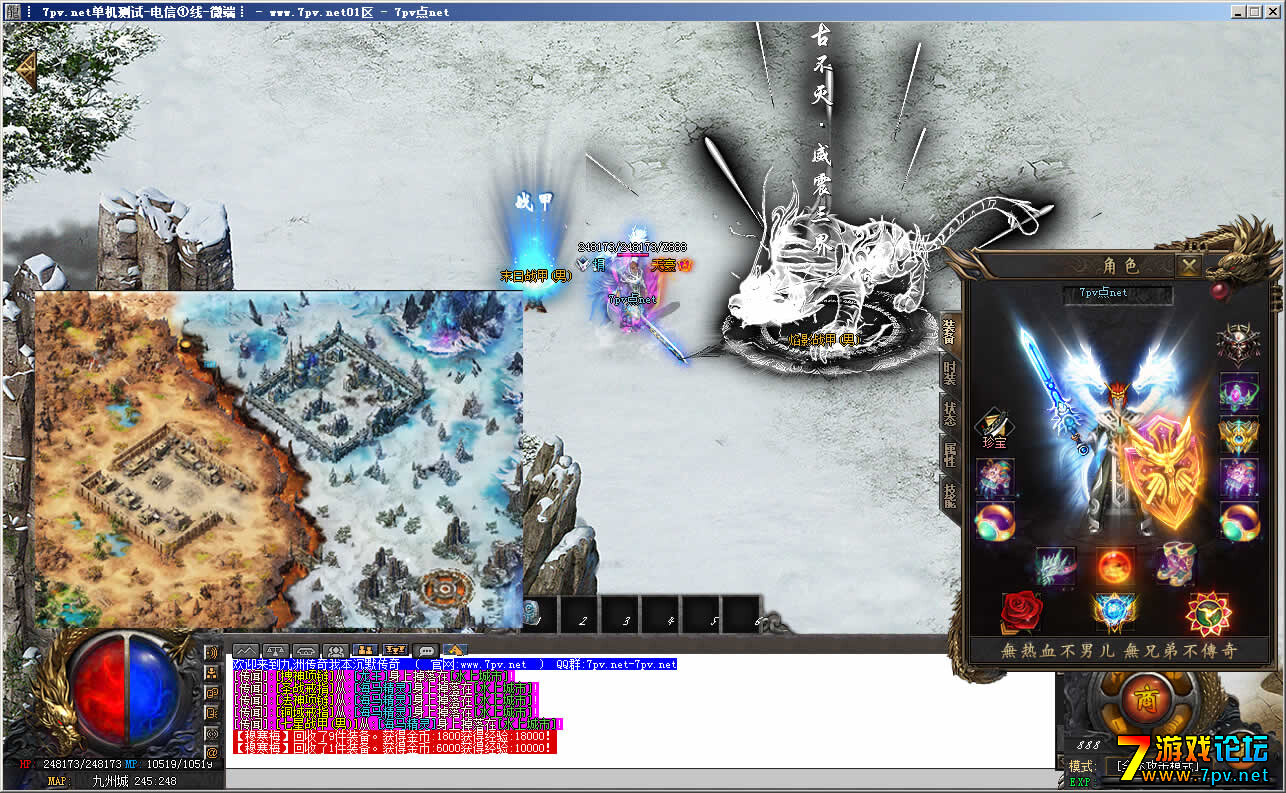Click the grey two-people group icon
The width and height of the screenshot is (1286, 793).
(x=336, y=650)
